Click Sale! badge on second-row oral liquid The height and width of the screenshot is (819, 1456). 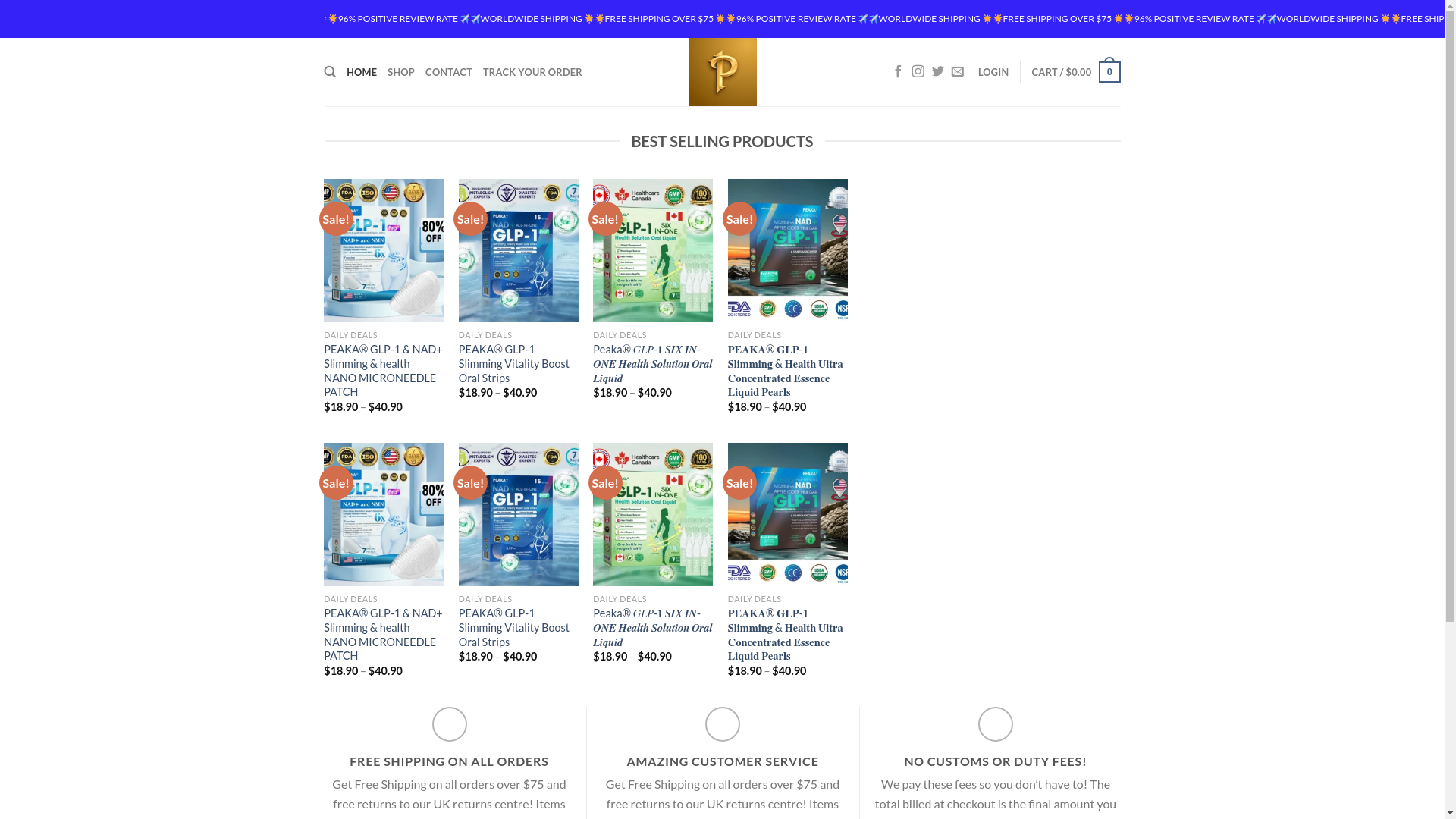click(605, 482)
